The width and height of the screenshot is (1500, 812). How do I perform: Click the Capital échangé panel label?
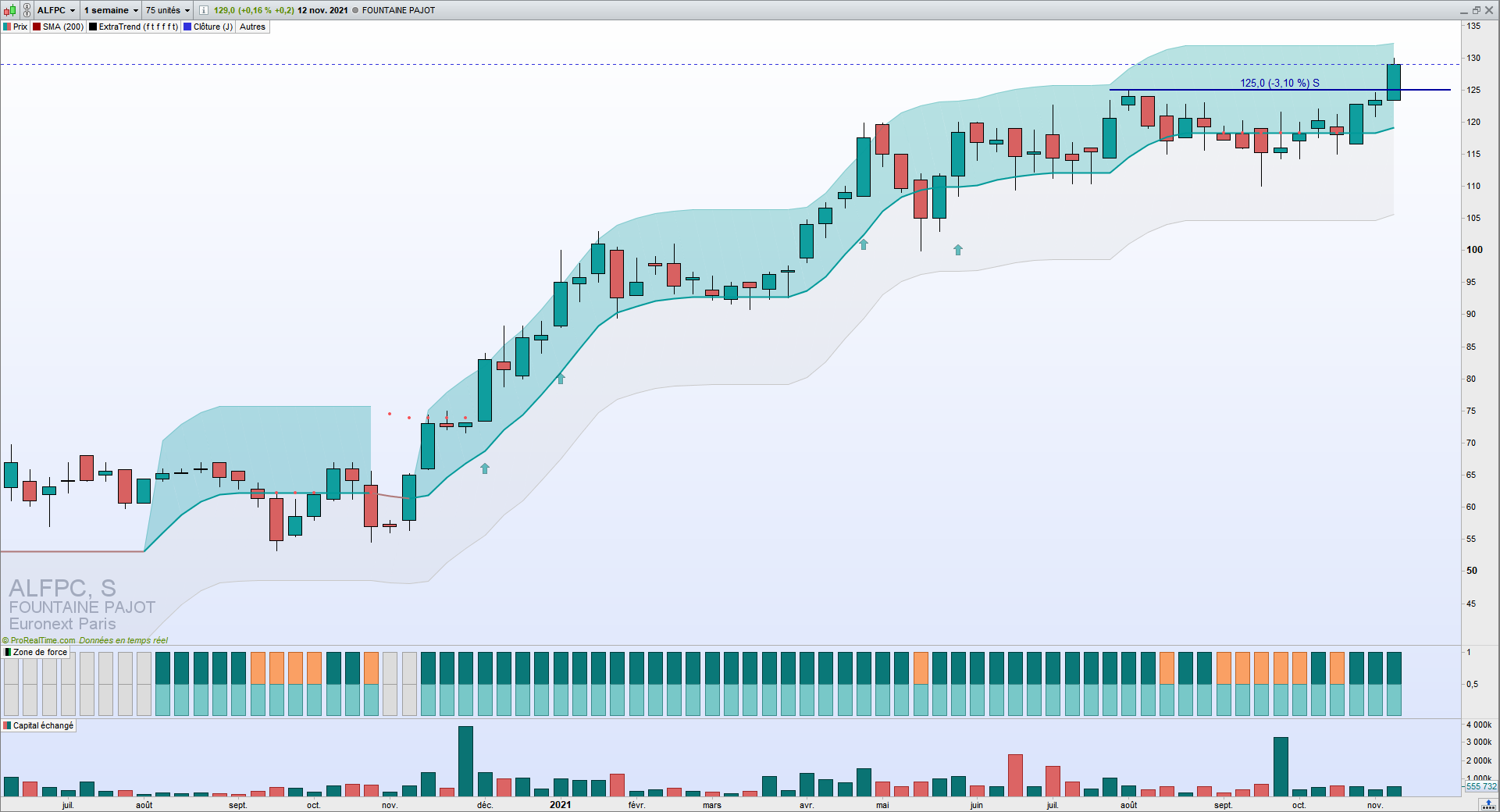click(43, 725)
